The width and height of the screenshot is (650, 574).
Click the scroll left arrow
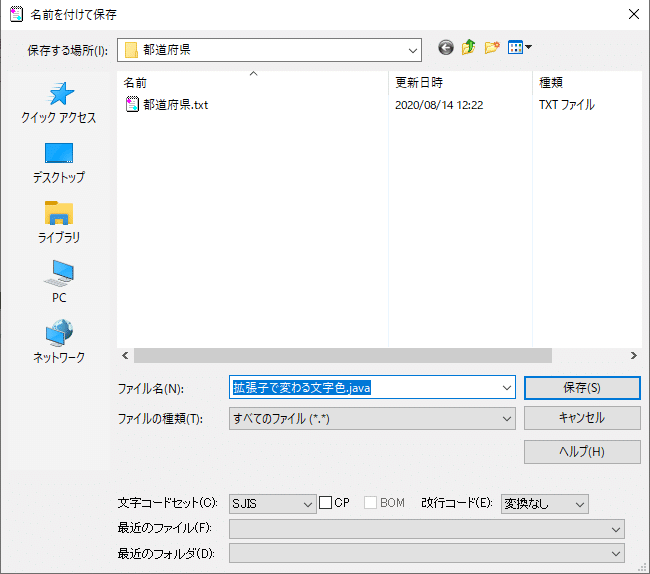pyautogui.click(x=125, y=356)
